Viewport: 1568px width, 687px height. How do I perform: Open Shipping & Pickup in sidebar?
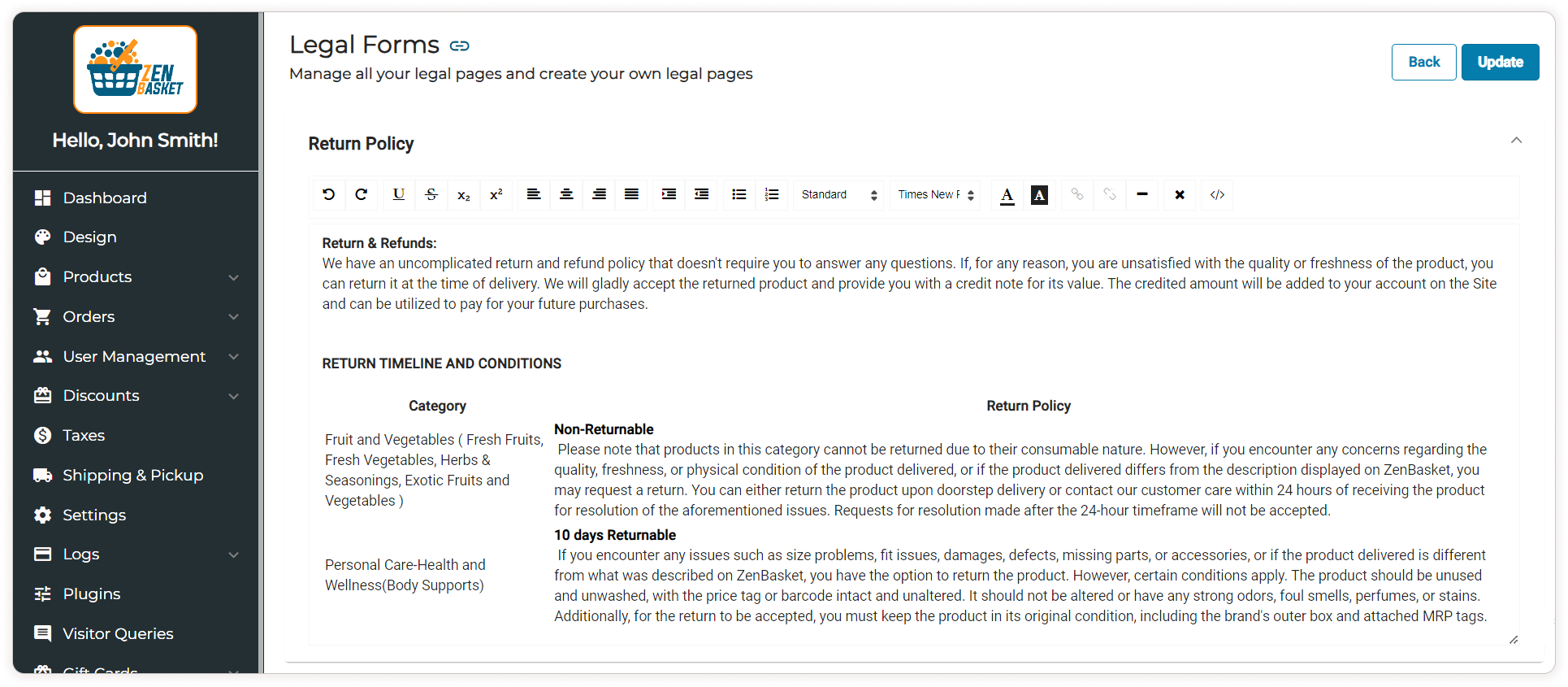133,476
